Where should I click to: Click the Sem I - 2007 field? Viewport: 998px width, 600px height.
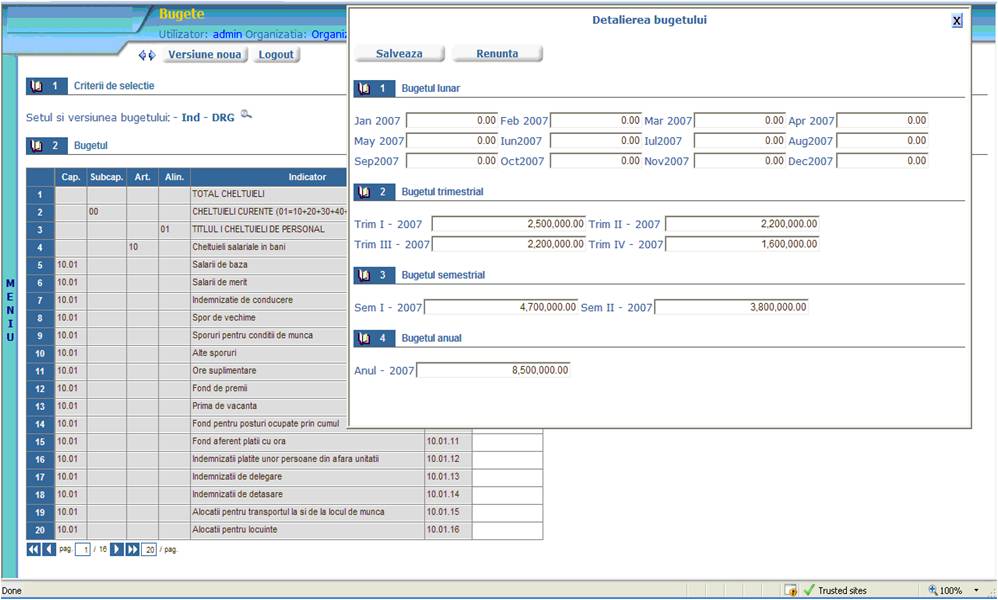coord(501,307)
